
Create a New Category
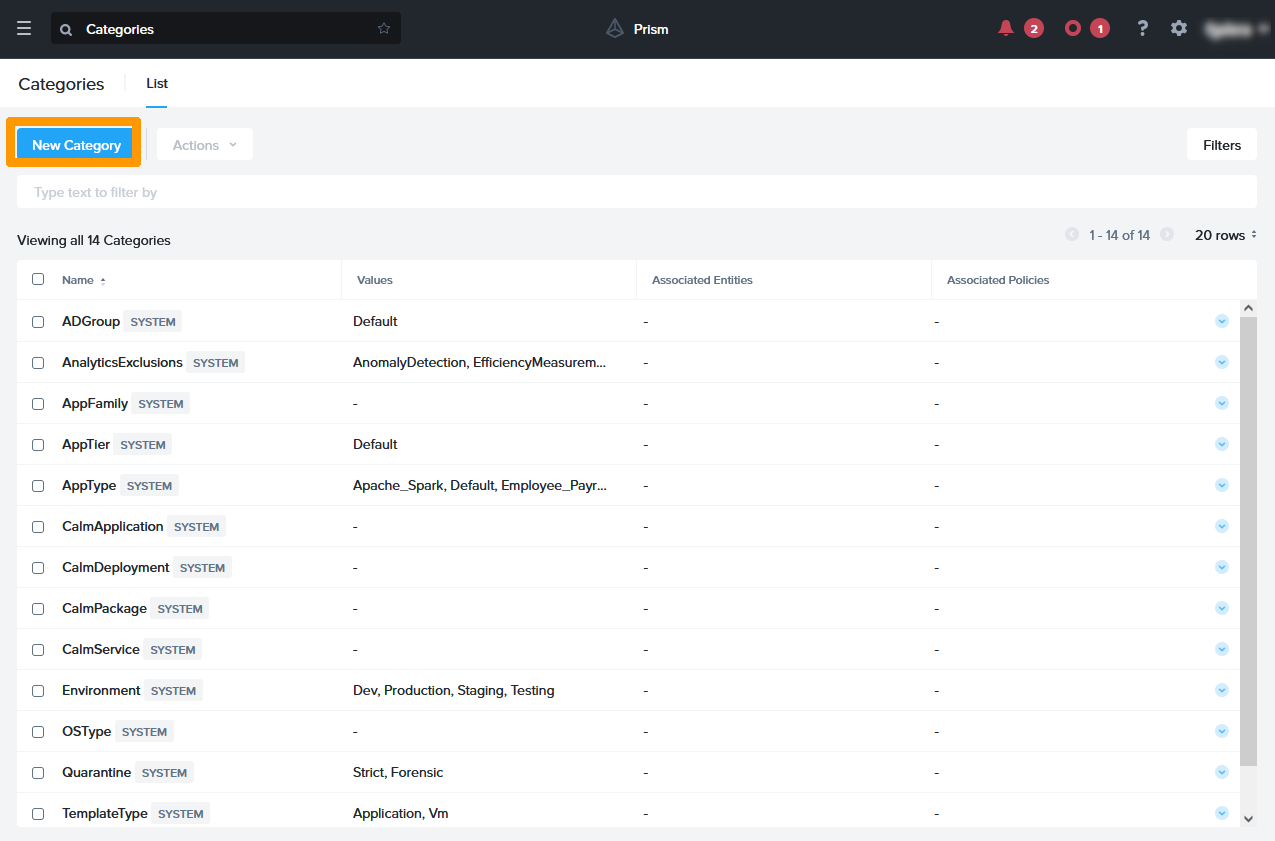75,144
